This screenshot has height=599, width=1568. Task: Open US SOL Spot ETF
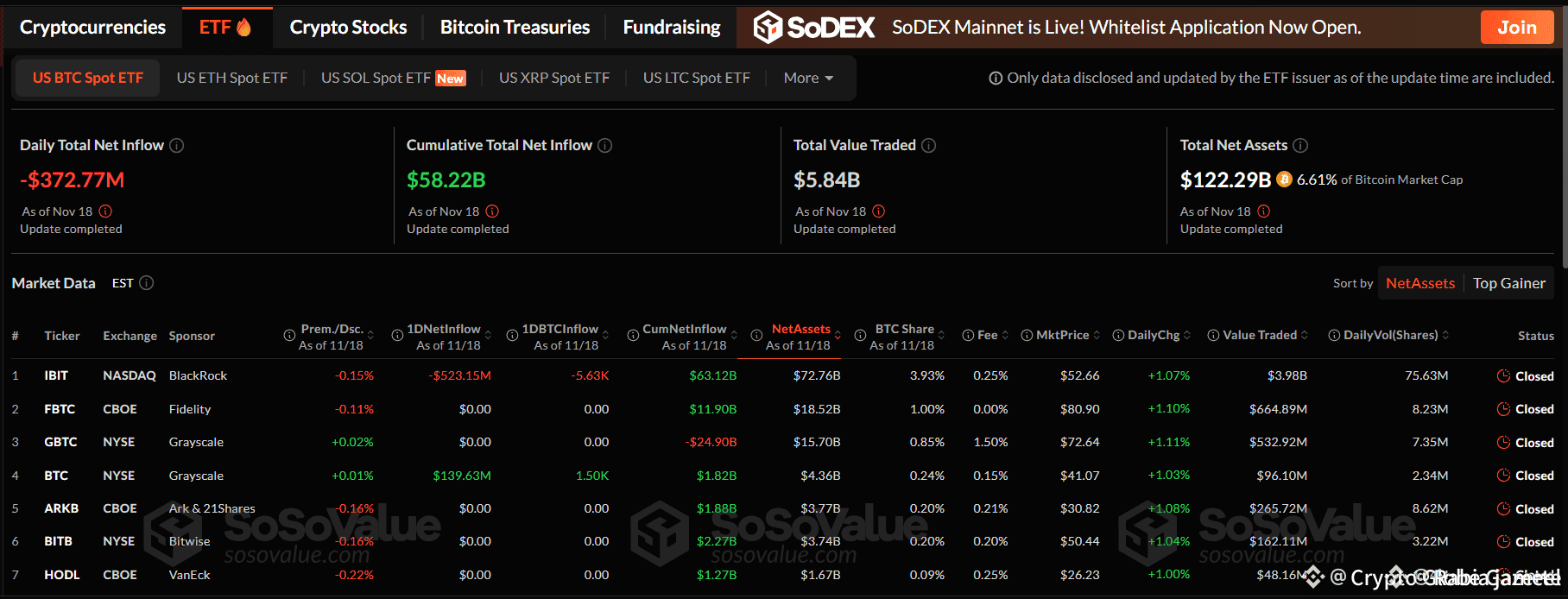pos(393,78)
